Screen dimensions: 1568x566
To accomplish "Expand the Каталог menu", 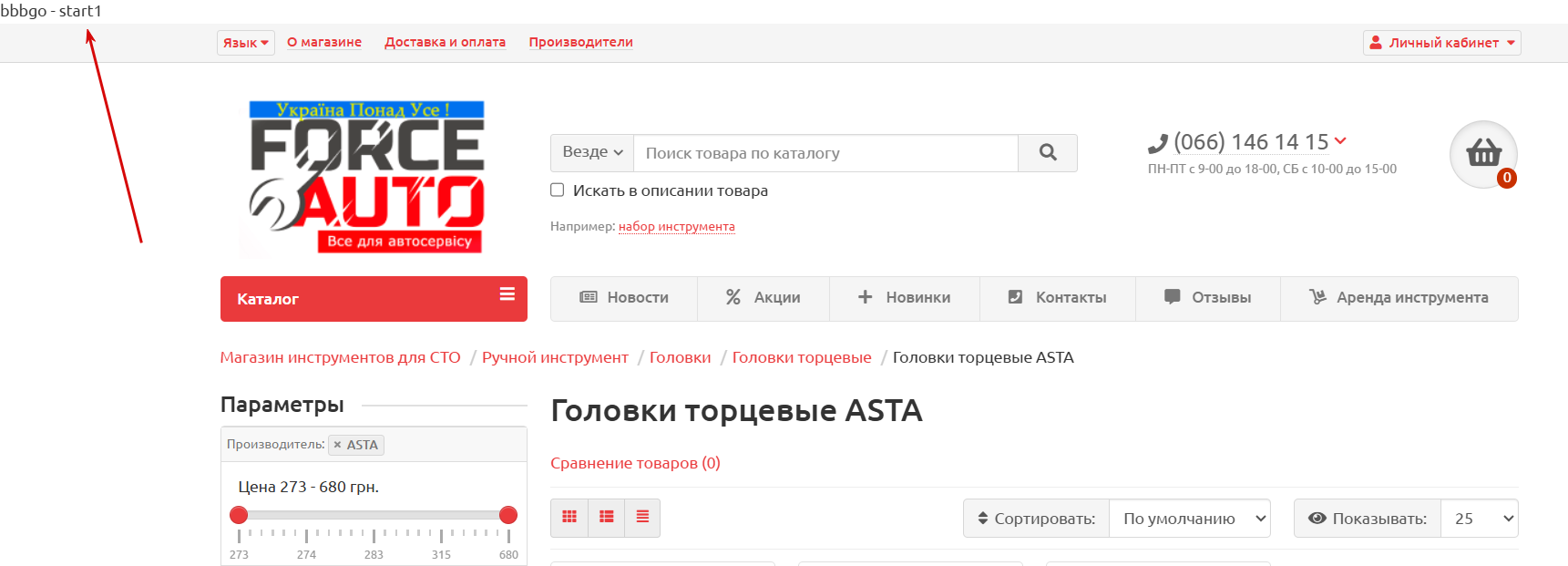I will click(x=374, y=299).
